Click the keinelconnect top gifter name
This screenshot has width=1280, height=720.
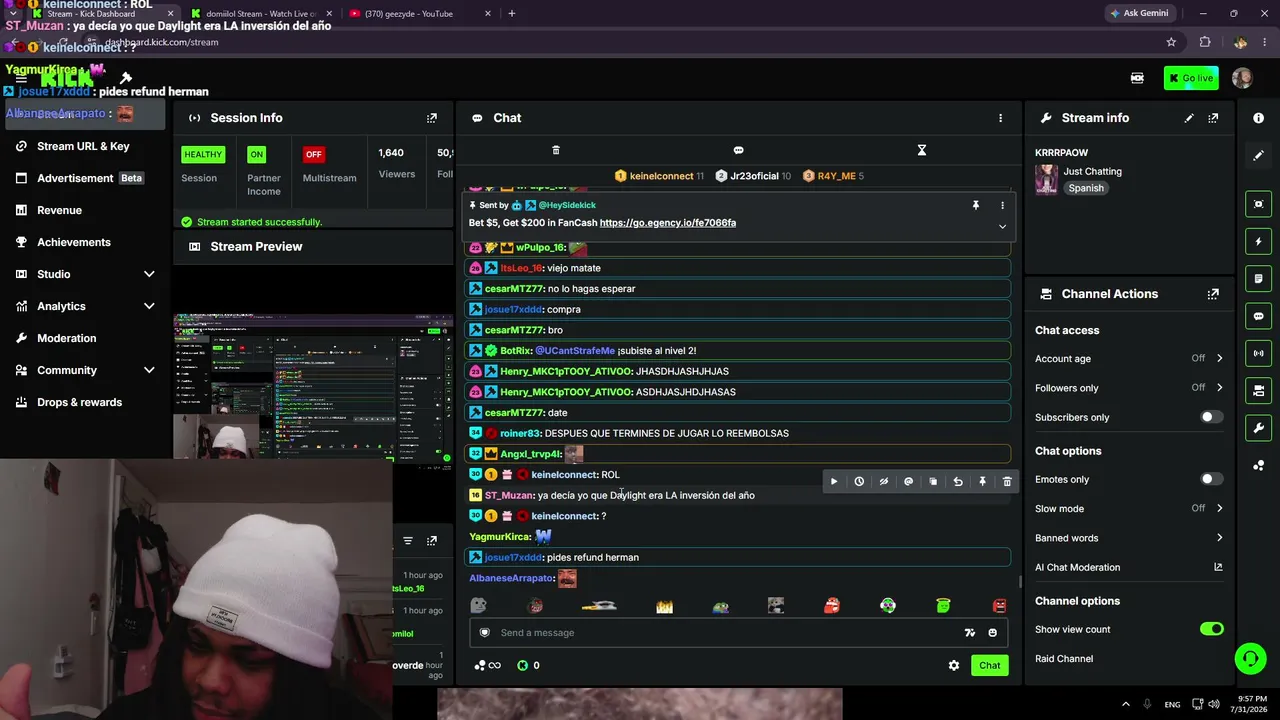pyautogui.click(x=662, y=176)
